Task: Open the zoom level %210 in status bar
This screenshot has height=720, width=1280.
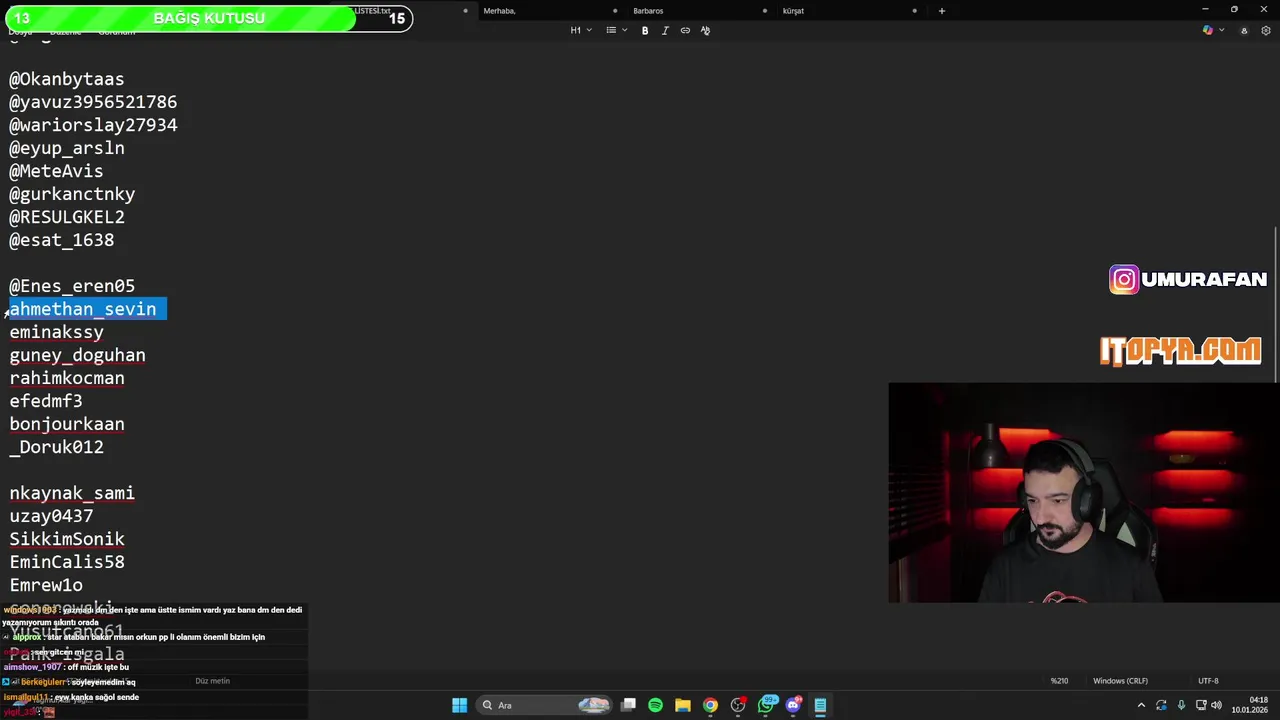Action: [1059, 681]
